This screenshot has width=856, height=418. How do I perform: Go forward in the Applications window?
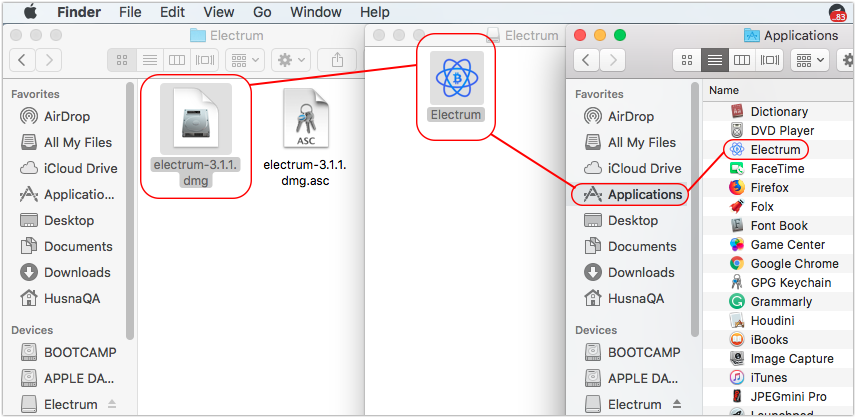(x=613, y=59)
